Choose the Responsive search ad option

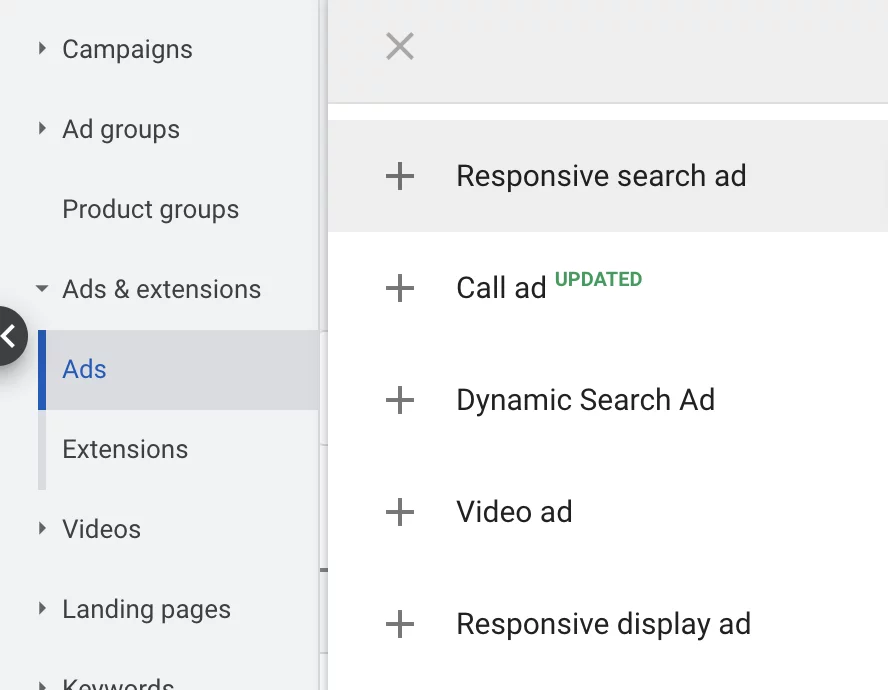601,176
